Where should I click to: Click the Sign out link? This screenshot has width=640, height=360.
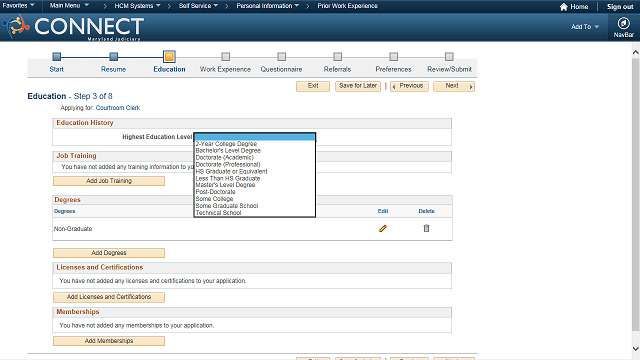[620, 7]
